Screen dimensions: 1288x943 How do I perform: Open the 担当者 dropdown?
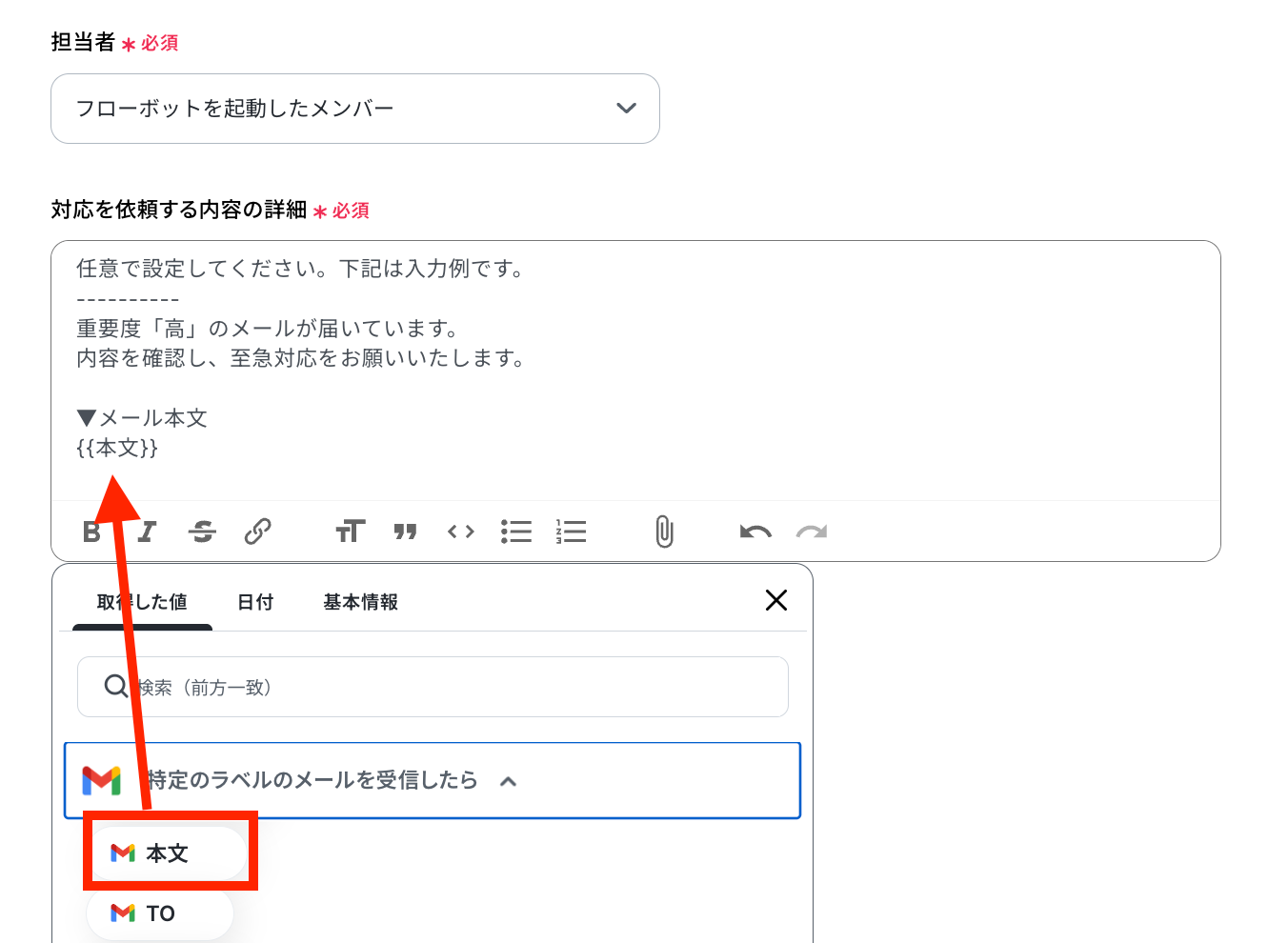coord(355,109)
